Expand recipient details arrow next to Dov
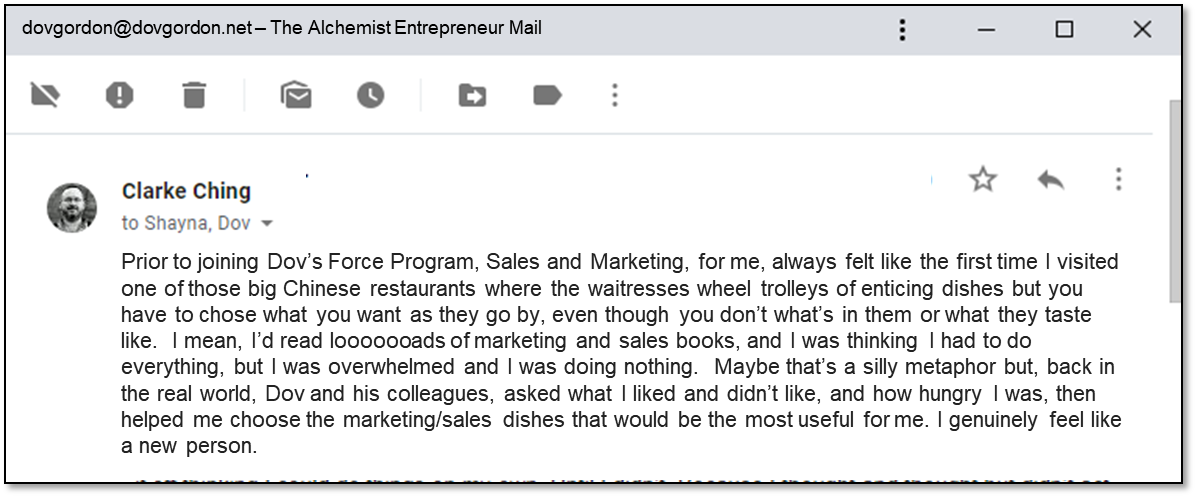The width and height of the screenshot is (1196, 497). (x=267, y=223)
